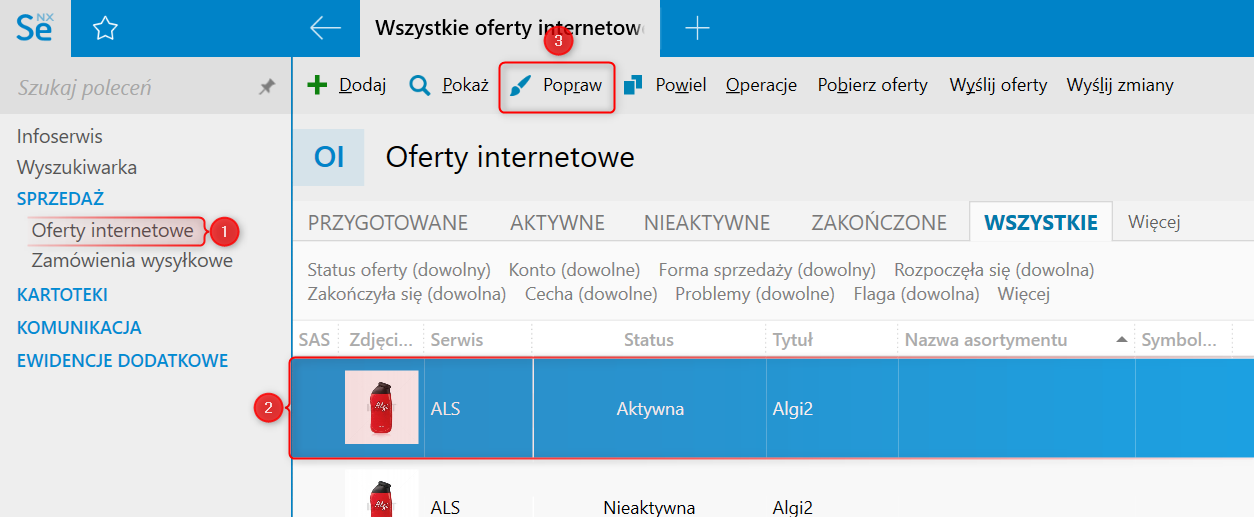This screenshot has height=517, width=1254.
Task: Sort by the Status column
Action: pyautogui.click(x=649, y=340)
